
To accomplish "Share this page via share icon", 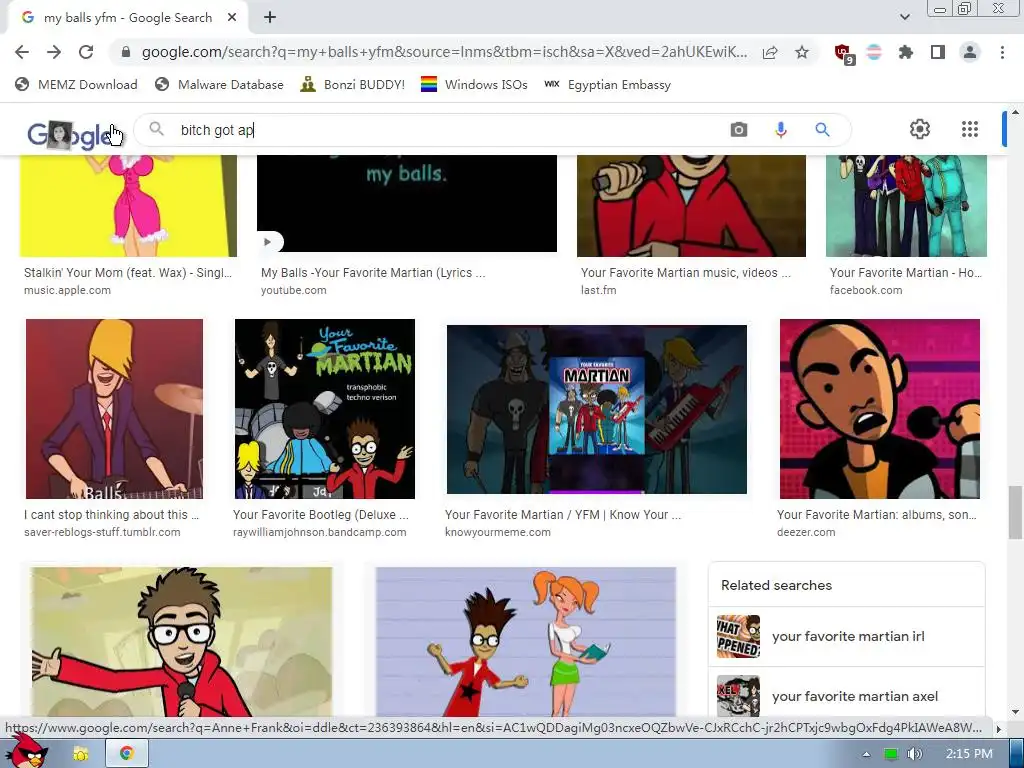I will [x=770, y=52].
